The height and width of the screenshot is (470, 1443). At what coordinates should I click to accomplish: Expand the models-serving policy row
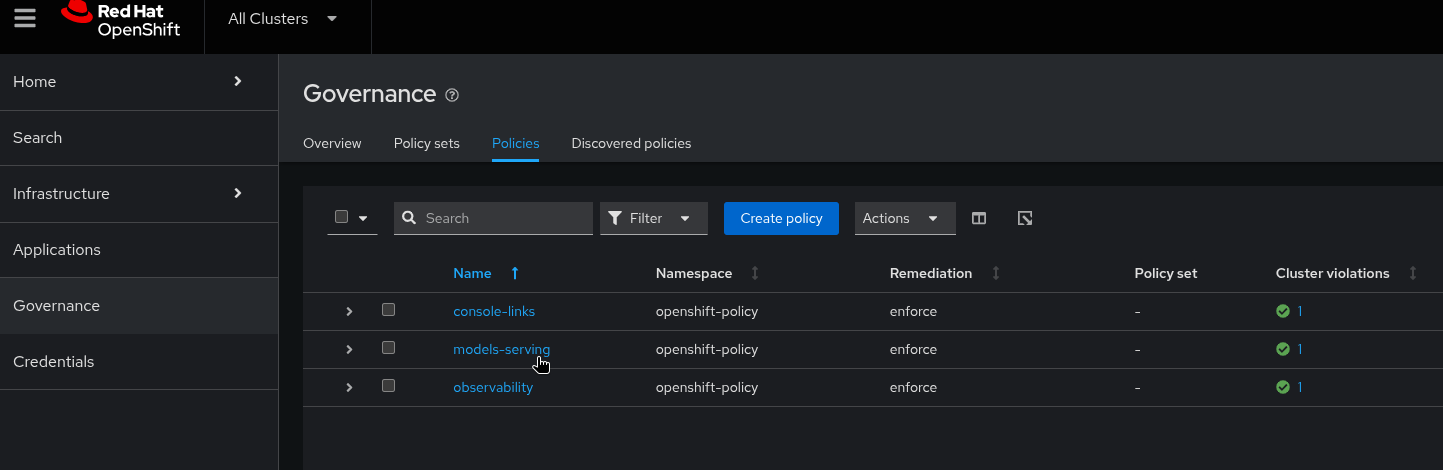pos(349,349)
